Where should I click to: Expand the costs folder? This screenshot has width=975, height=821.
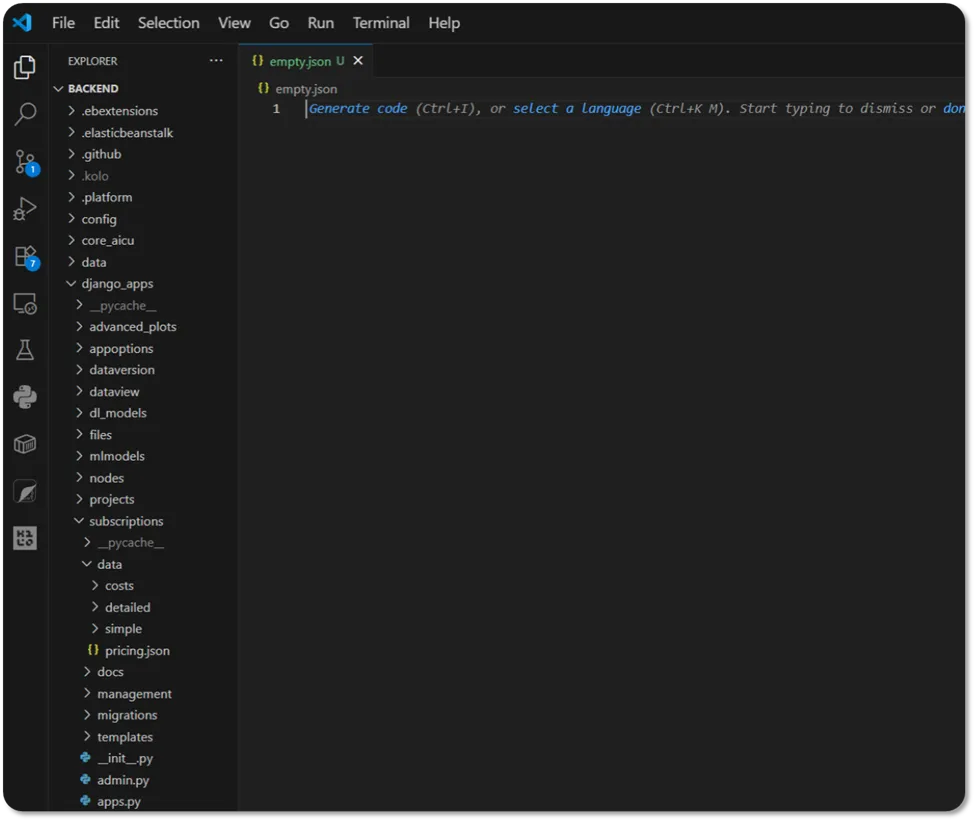(x=118, y=586)
